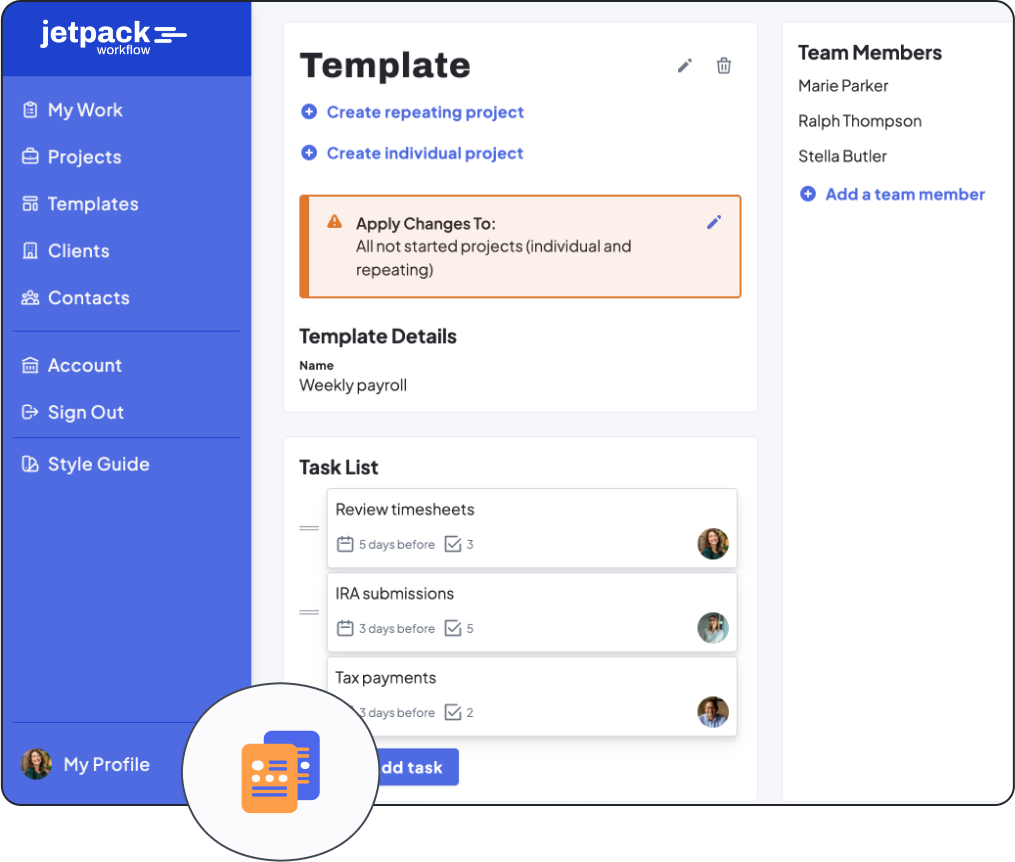
Task: Click checklist icon on Tax payments task
Action: click(452, 713)
